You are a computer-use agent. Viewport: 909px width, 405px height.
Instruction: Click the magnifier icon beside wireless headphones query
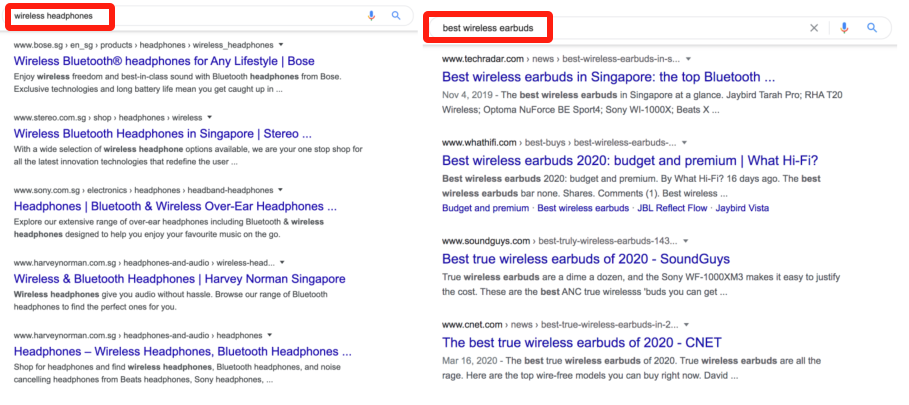396,16
